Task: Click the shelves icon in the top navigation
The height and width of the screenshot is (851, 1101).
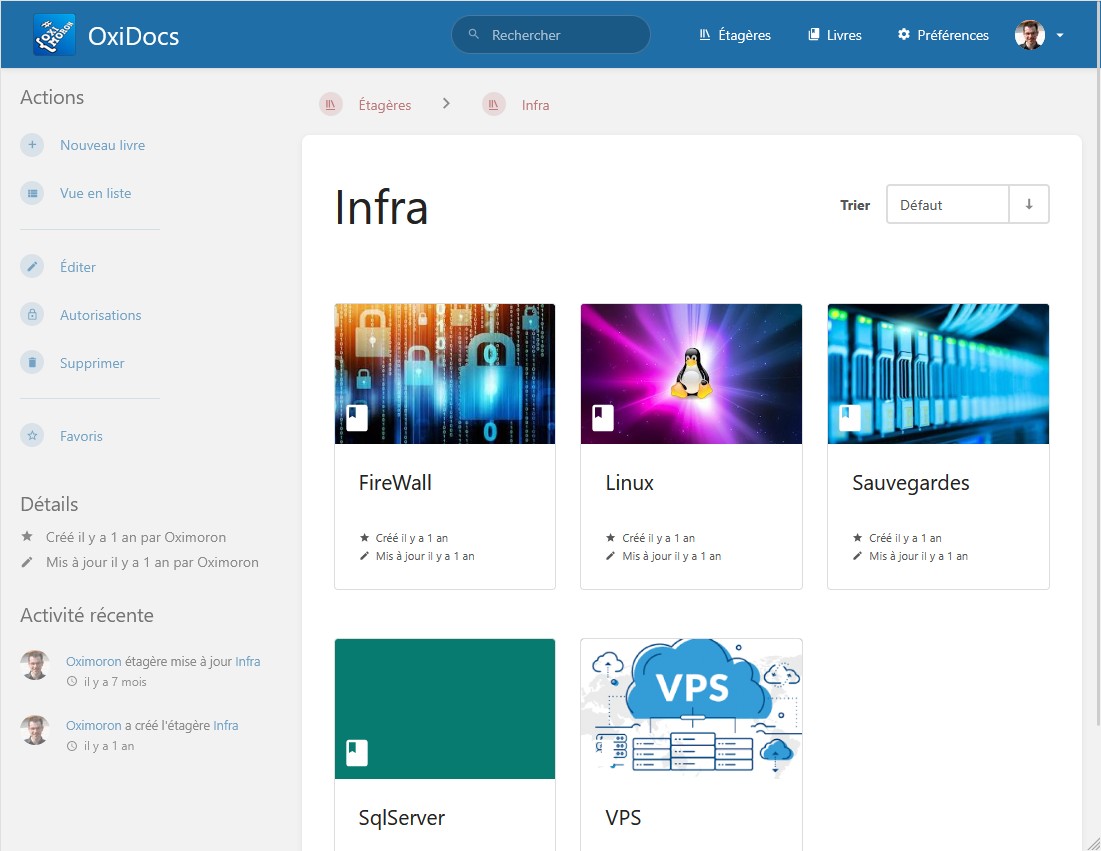Action: coord(705,34)
